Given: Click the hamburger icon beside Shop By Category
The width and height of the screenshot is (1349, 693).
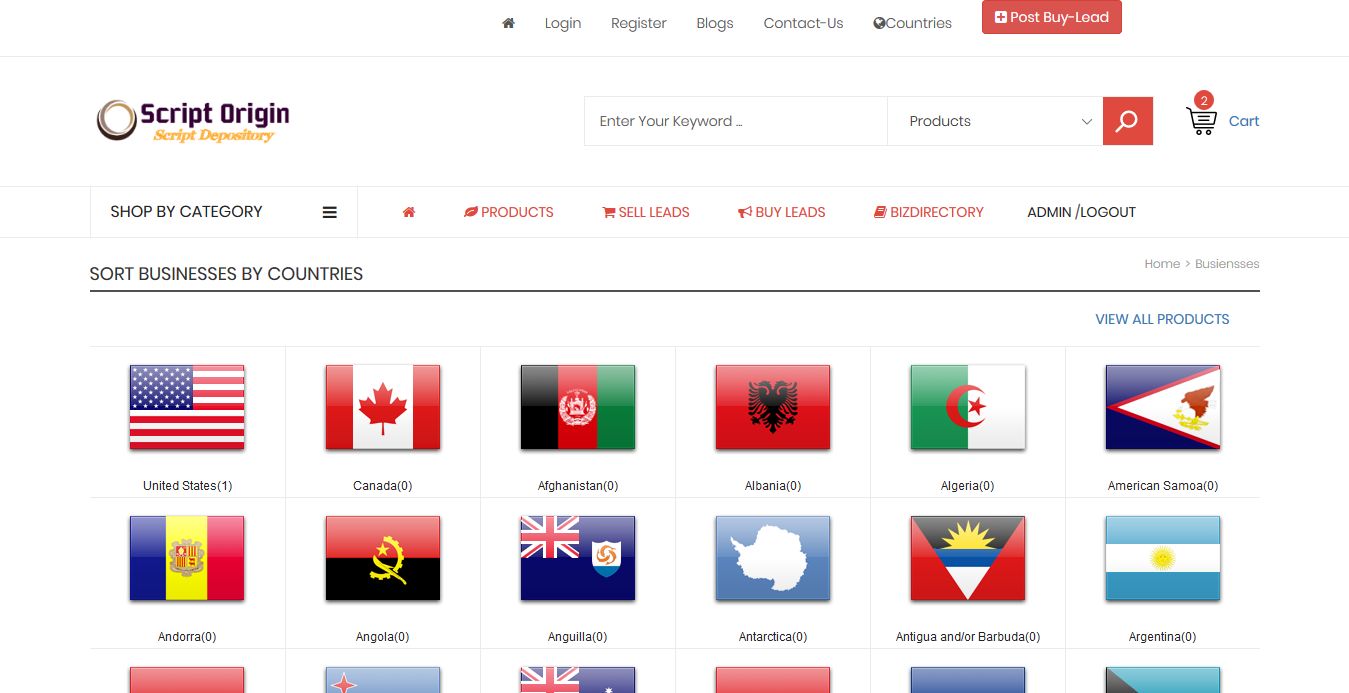Looking at the screenshot, I should tap(329, 212).
